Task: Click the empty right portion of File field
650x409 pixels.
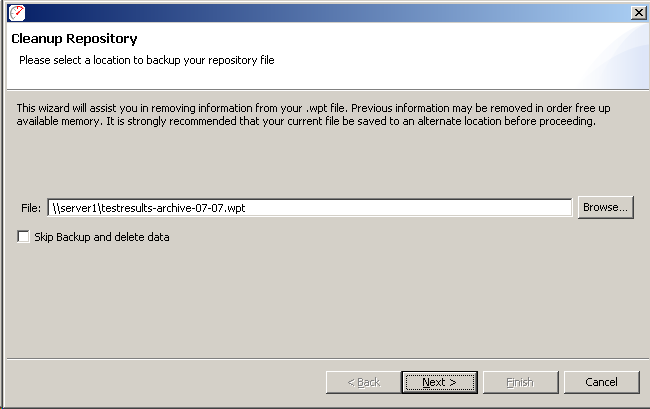Action: click(408, 208)
